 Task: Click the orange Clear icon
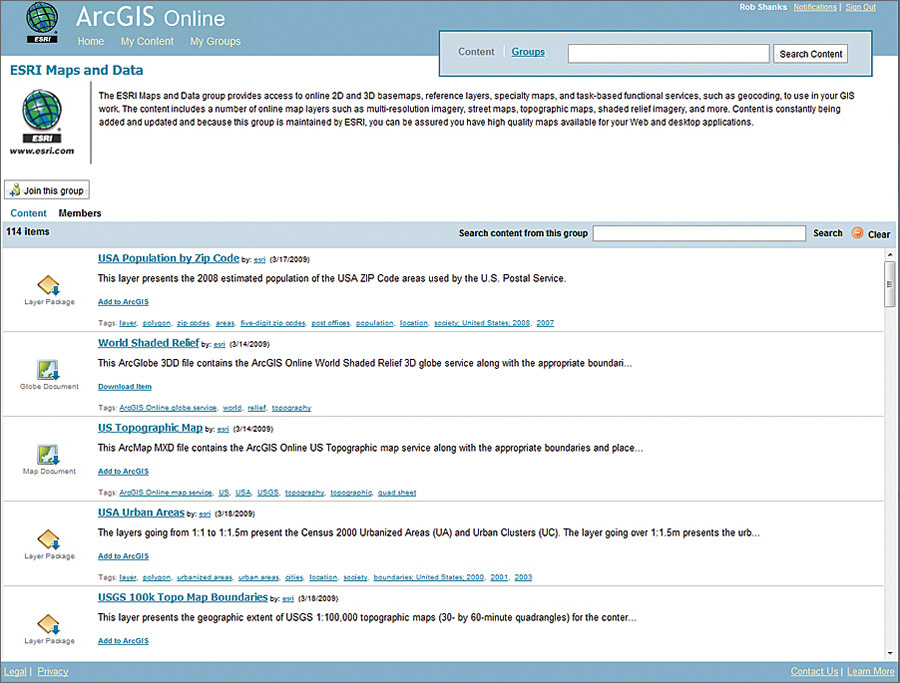pyautogui.click(x=857, y=232)
